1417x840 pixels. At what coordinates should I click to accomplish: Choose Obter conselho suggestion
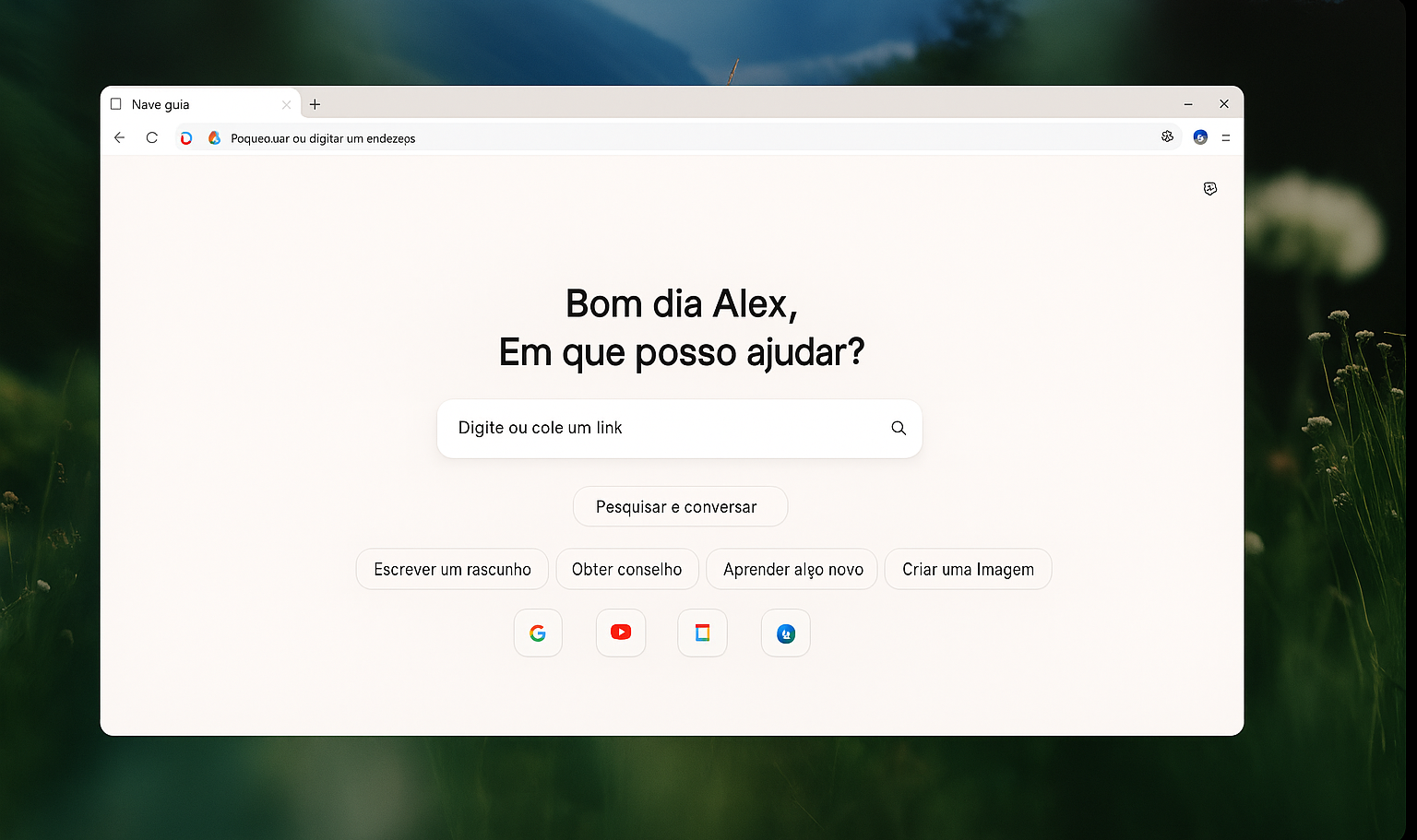(x=627, y=569)
